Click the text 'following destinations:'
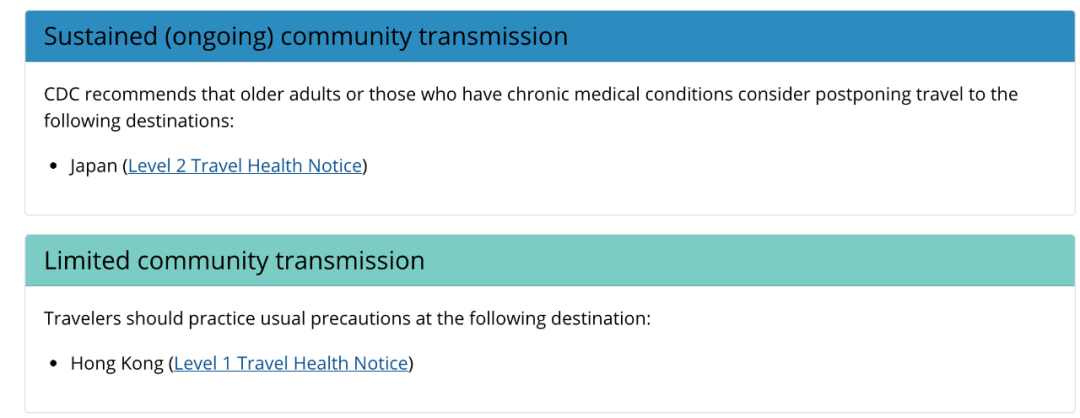The height and width of the screenshot is (418, 1080). [137, 121]
